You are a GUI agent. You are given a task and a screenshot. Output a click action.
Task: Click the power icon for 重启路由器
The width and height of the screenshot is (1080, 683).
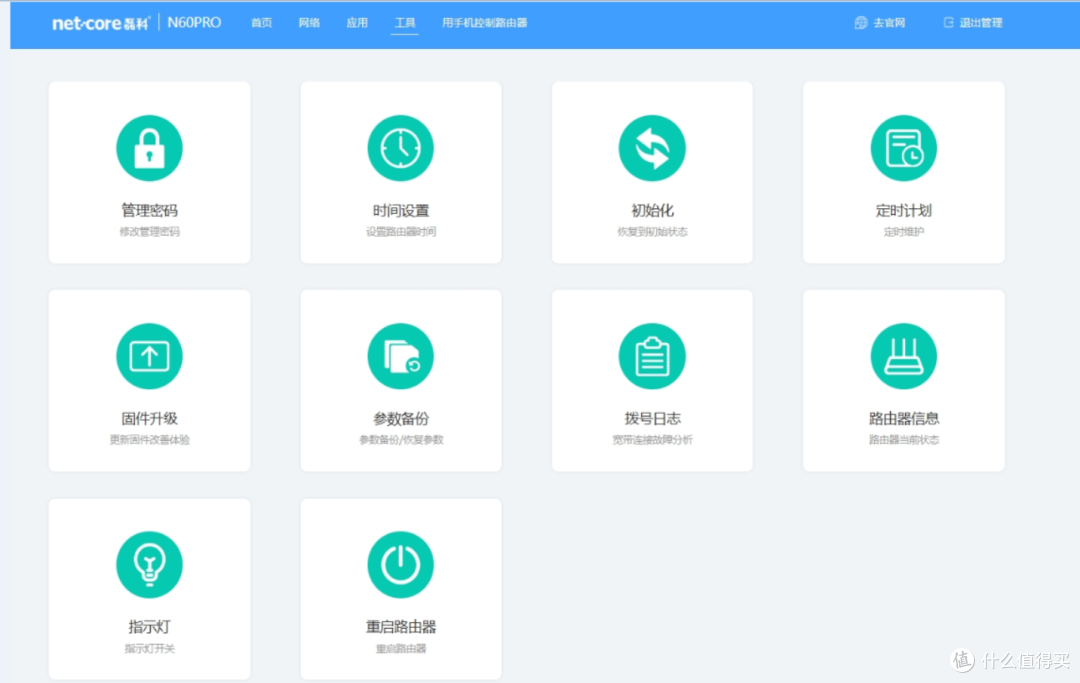(400, 565)
